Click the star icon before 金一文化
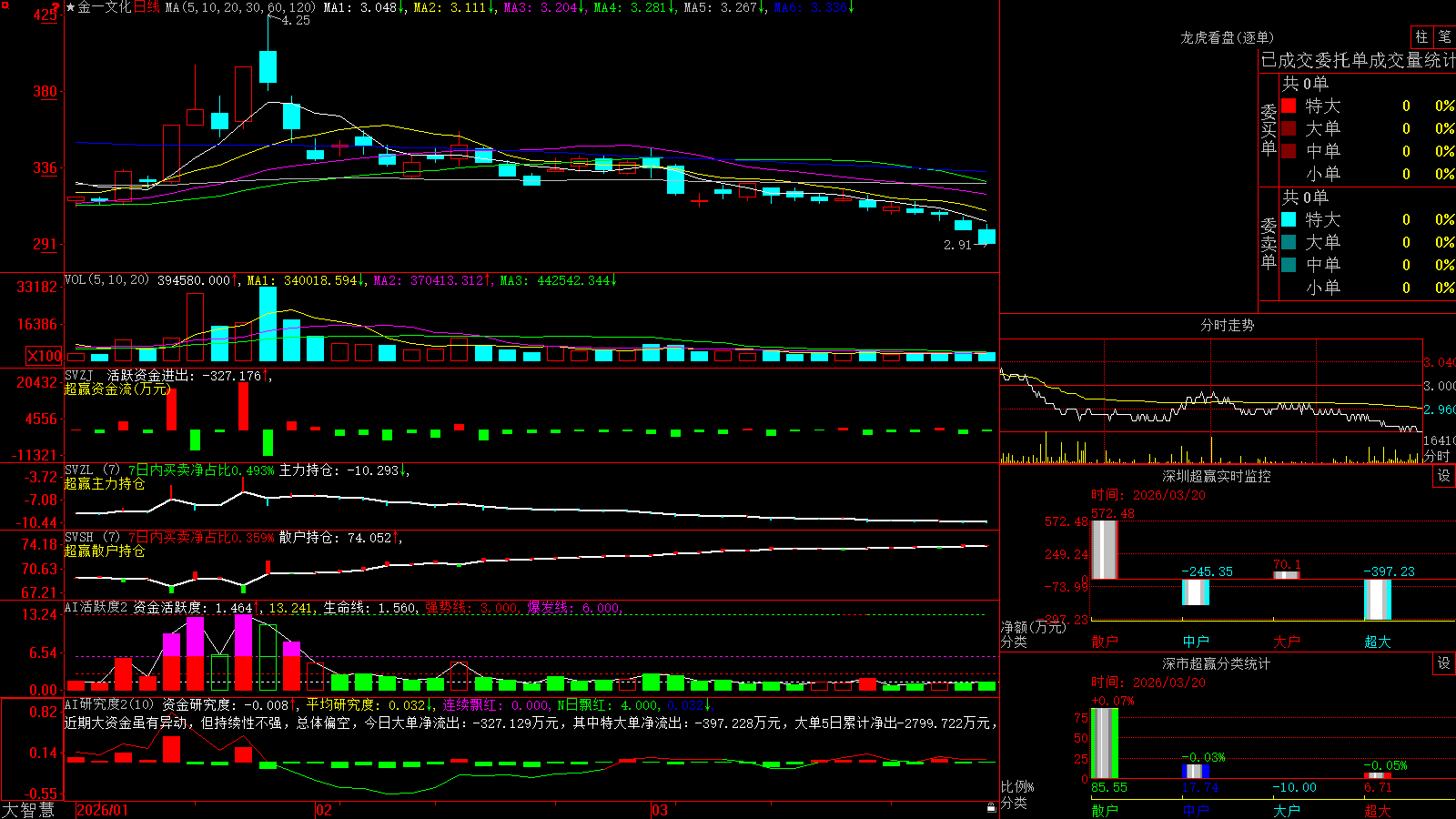This screenshot has width=1456, height=819. 70,7
